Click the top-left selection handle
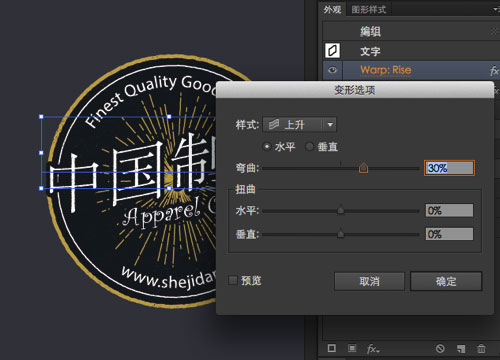This screenshot has width=500, height=360. point(41,117)
